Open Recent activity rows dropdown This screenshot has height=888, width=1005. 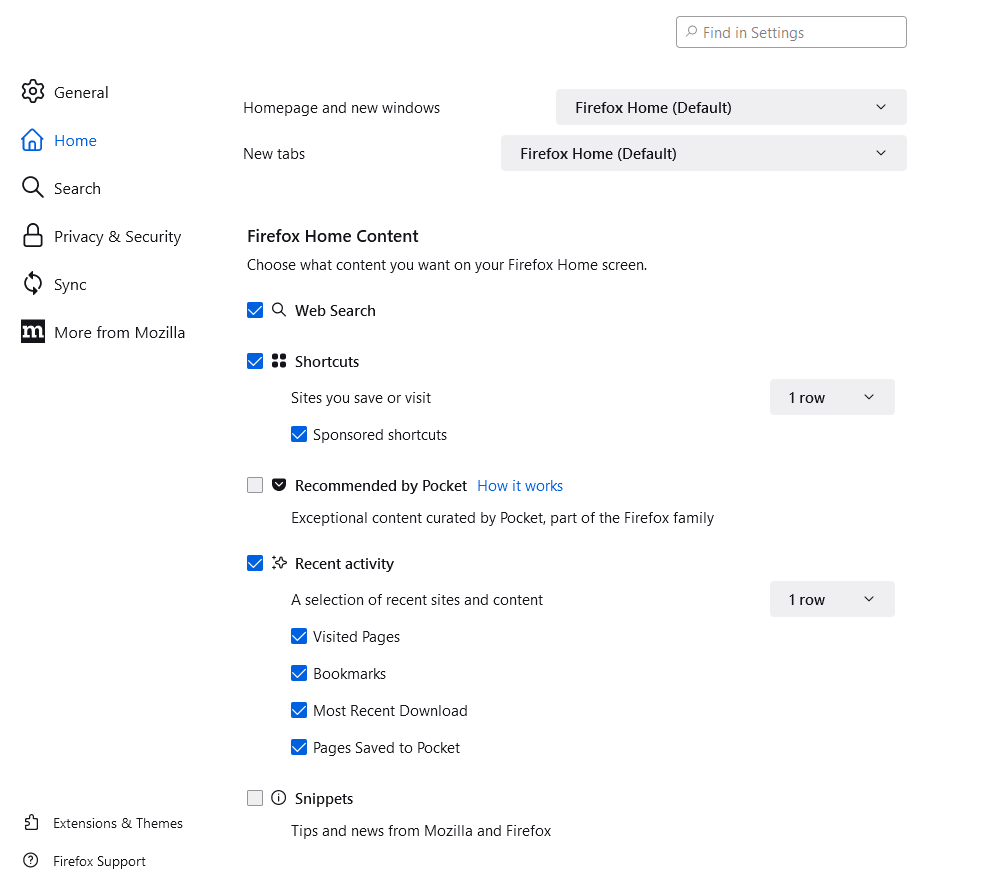coord(832,599)
